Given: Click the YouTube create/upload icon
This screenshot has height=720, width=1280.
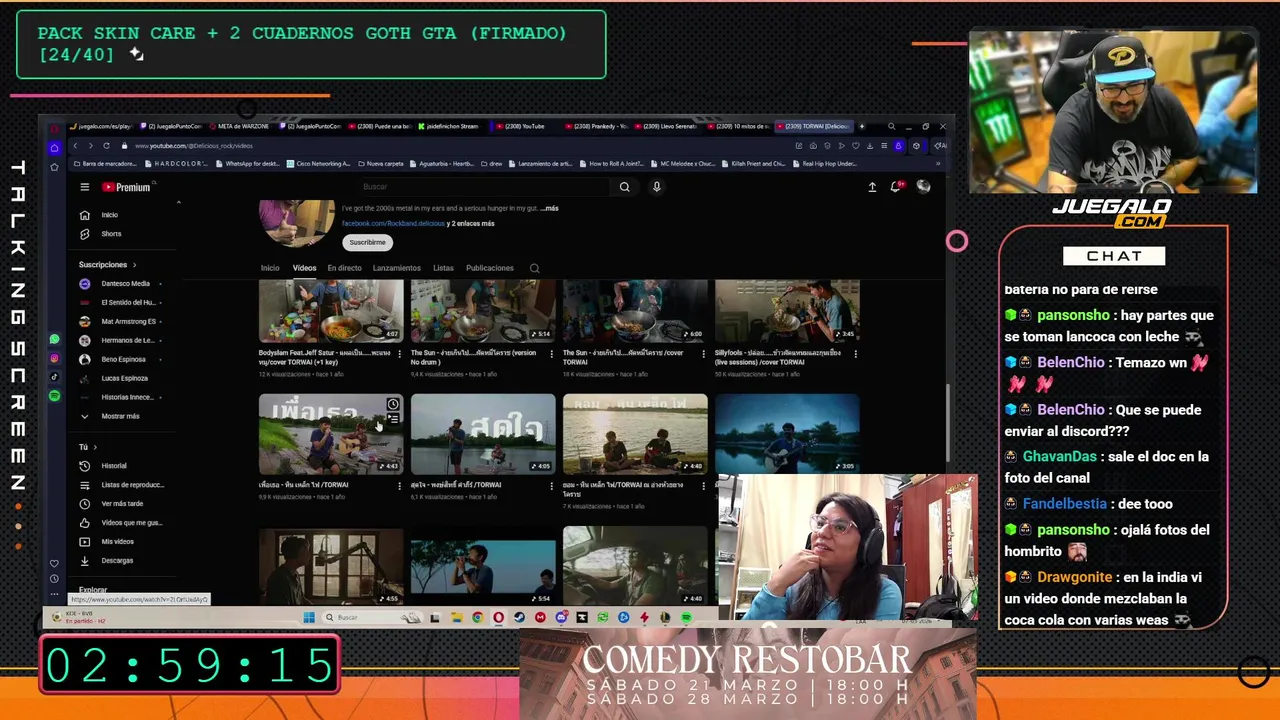Looking at the screenshot, I should [872, 187].
